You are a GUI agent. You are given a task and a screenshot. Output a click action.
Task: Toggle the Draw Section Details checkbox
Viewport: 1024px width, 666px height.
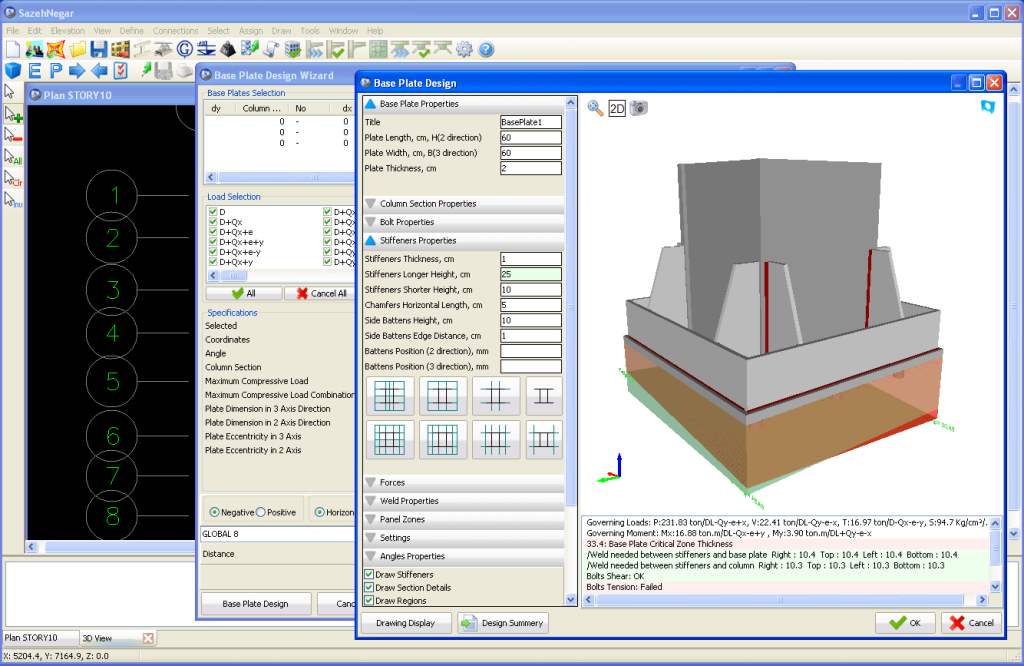click(x=369, y=587)
